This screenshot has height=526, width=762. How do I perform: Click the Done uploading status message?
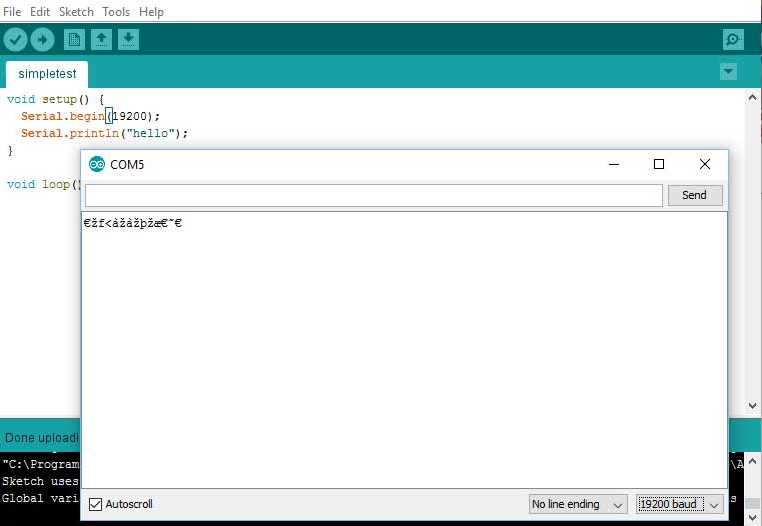(41, 438)
